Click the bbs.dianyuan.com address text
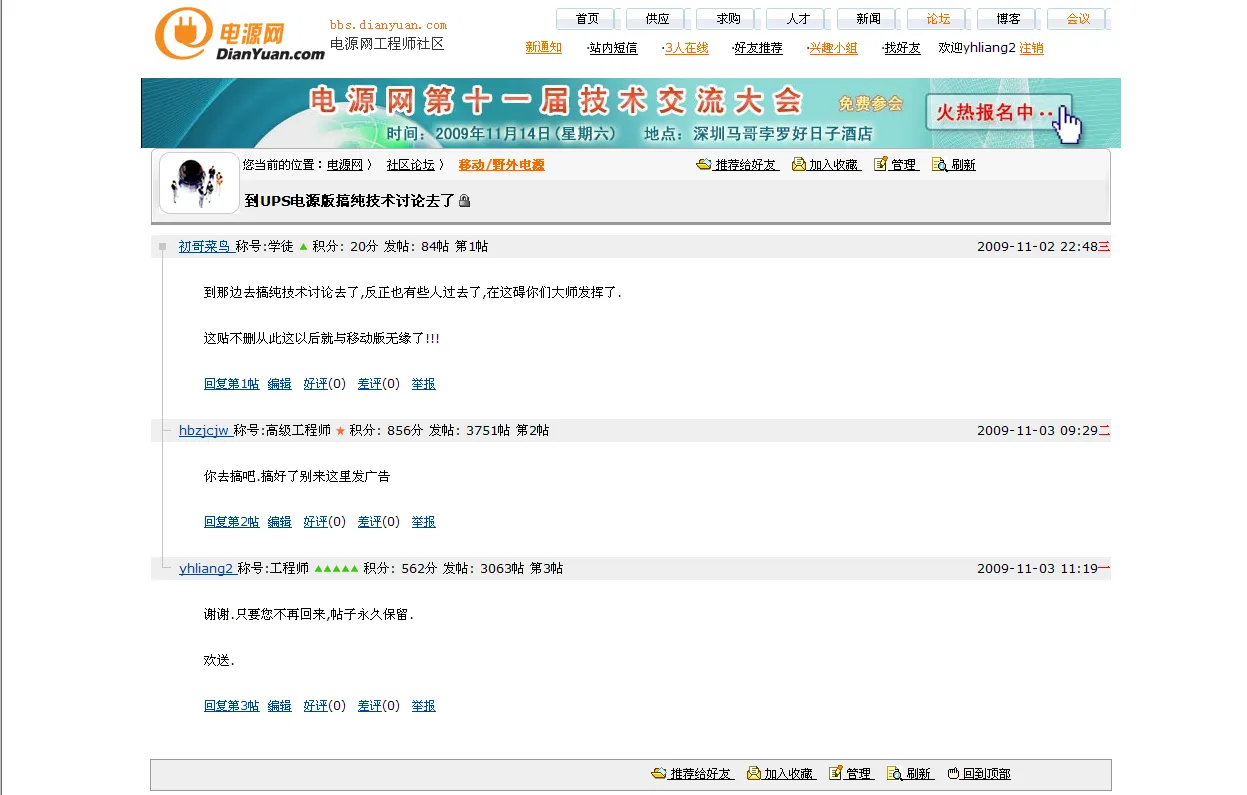 point(388,25)
